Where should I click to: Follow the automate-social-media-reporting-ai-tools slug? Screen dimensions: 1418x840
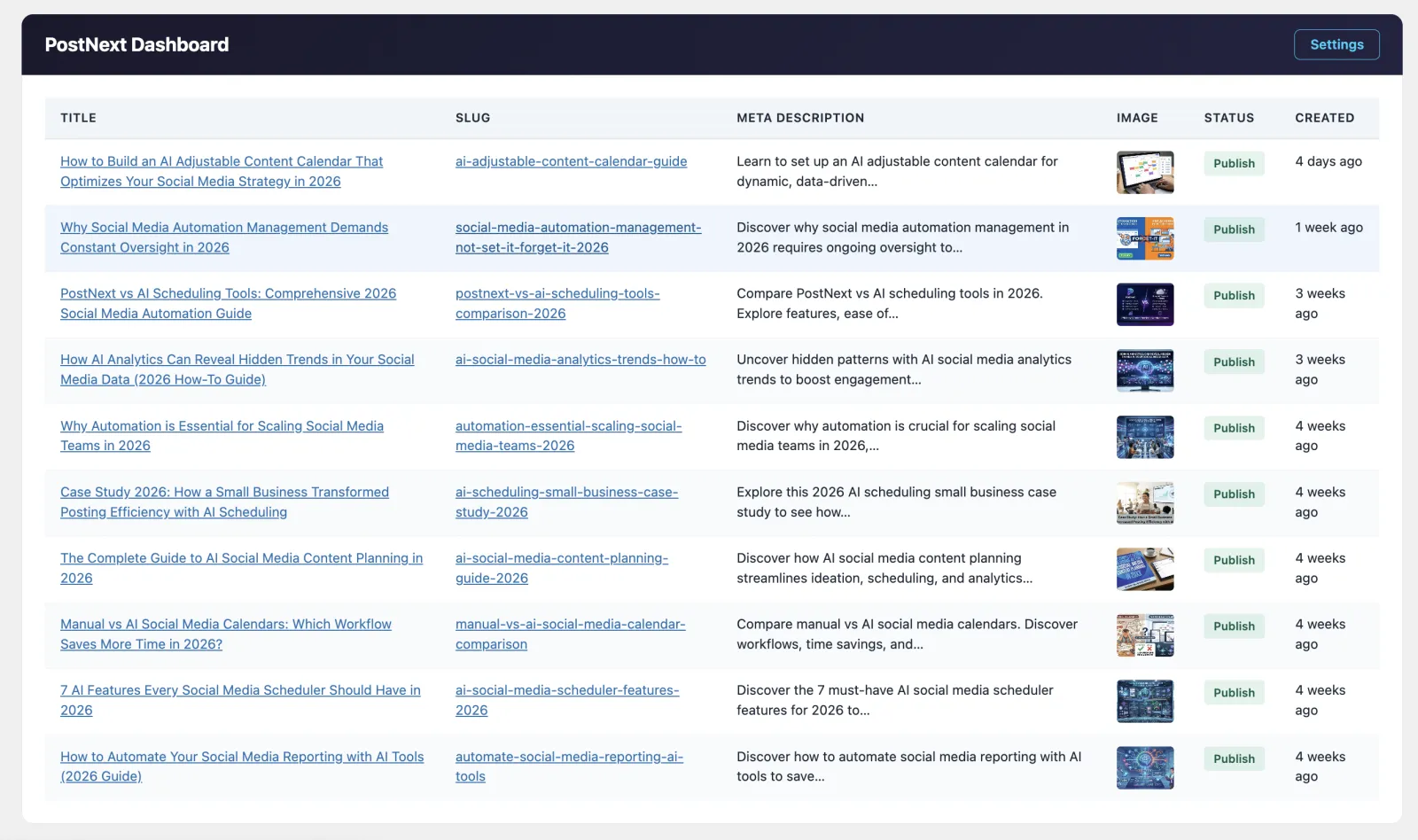(x=569, y=766)
